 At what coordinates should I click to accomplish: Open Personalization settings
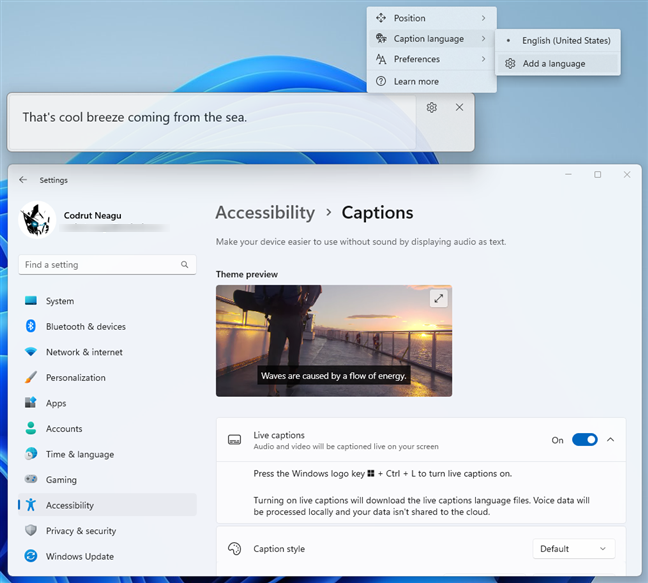(x=107, y=378)
